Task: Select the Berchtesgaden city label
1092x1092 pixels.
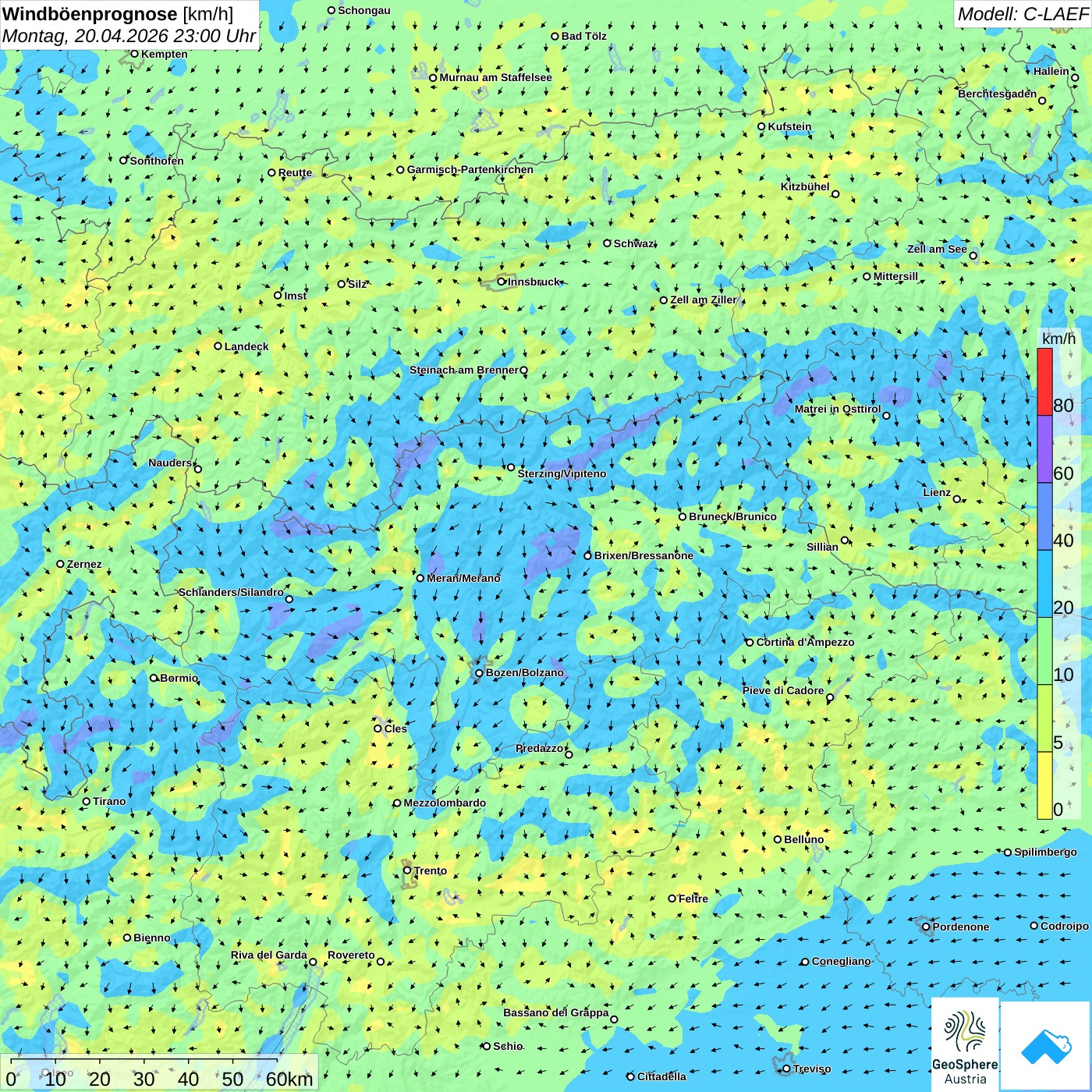Action: 998,94
